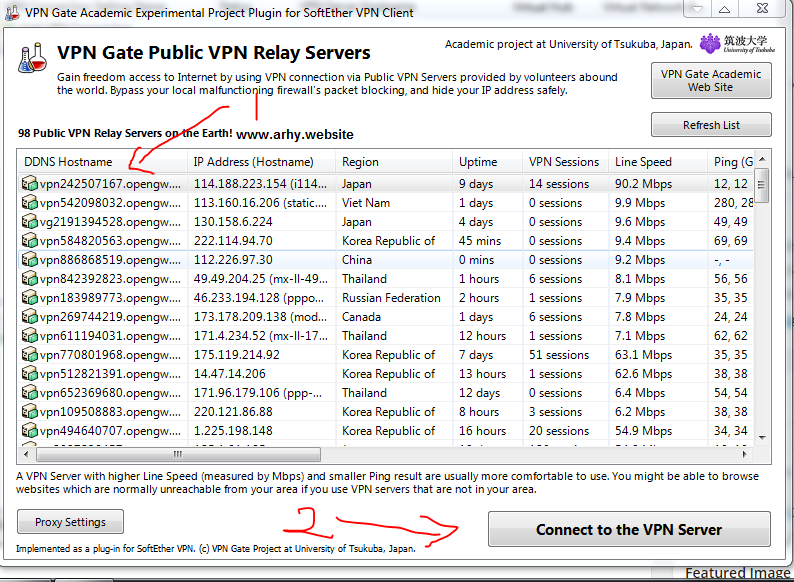This screenshot has height=582, width=794.
Task: Click the Canada region cell
Action: click(361, 317)
